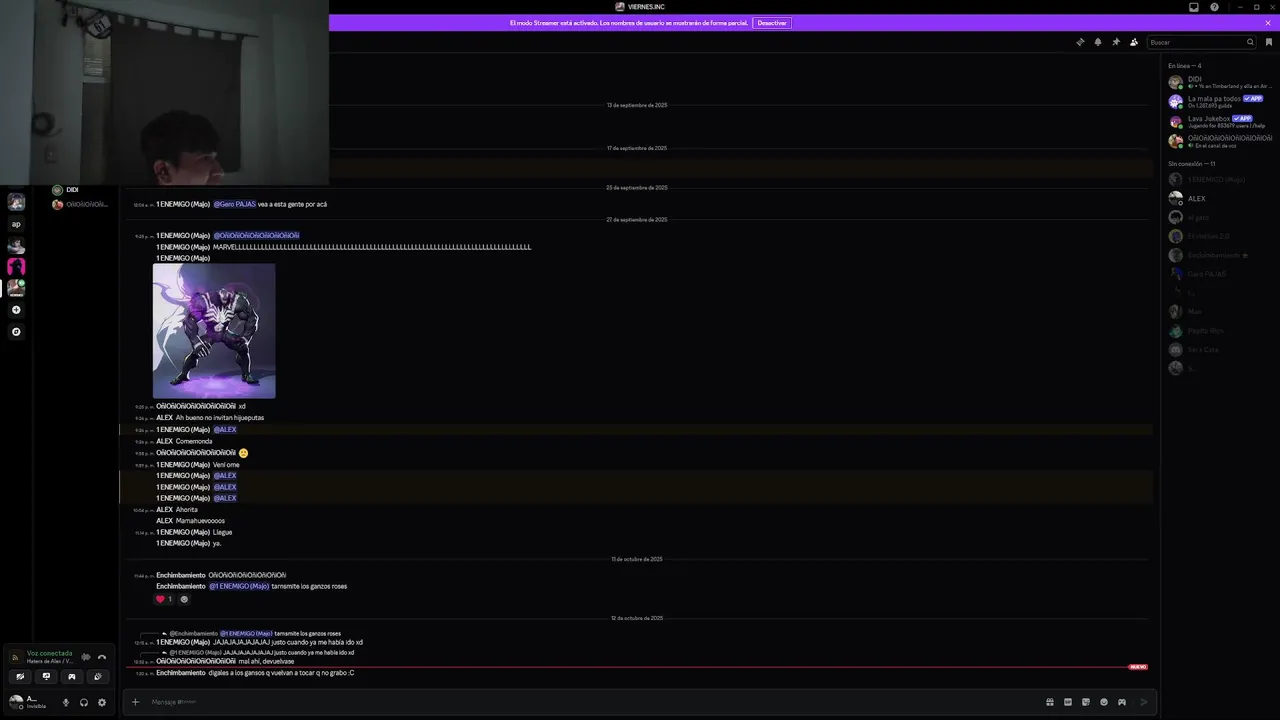Viewport: 1280px width, 720px height.
Task: Toggle headphones deafen in user panel
Action: tap(84, 703)
